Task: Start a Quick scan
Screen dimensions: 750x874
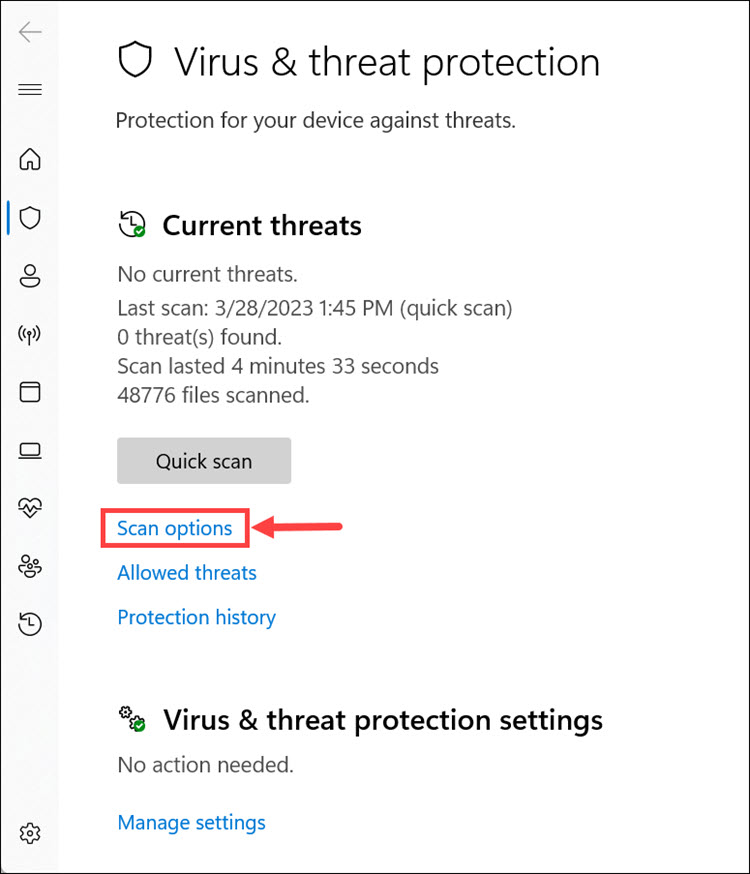Action: (203, 461)
